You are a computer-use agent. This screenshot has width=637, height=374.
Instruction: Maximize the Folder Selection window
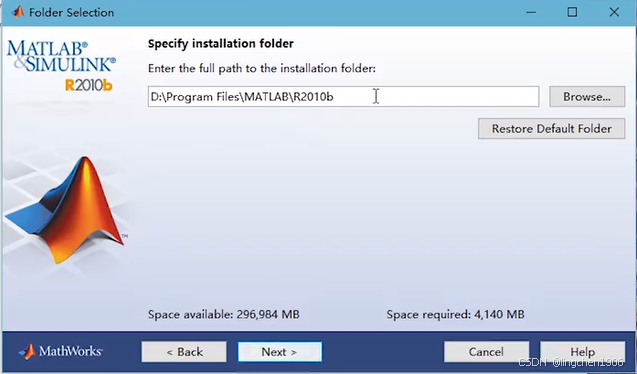[x=572, y=12]
